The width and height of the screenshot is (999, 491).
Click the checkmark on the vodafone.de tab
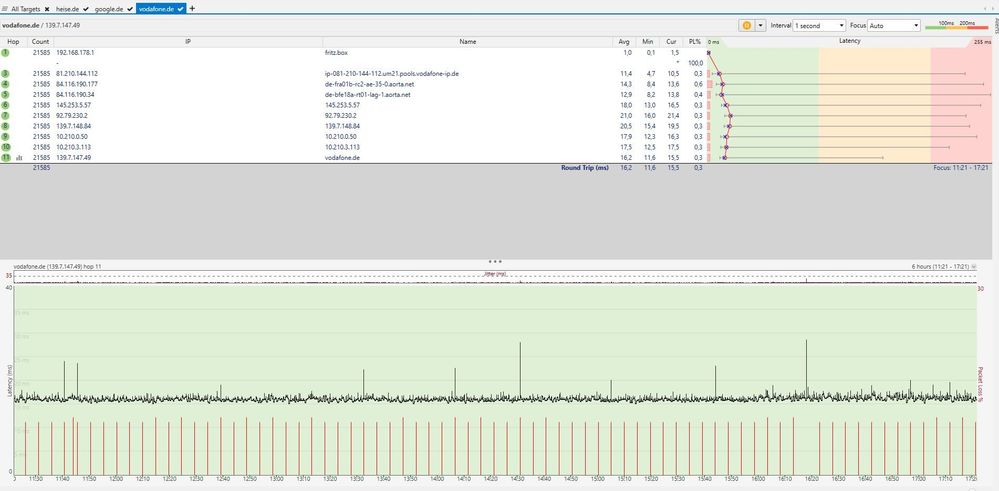[x=180, y=8]
